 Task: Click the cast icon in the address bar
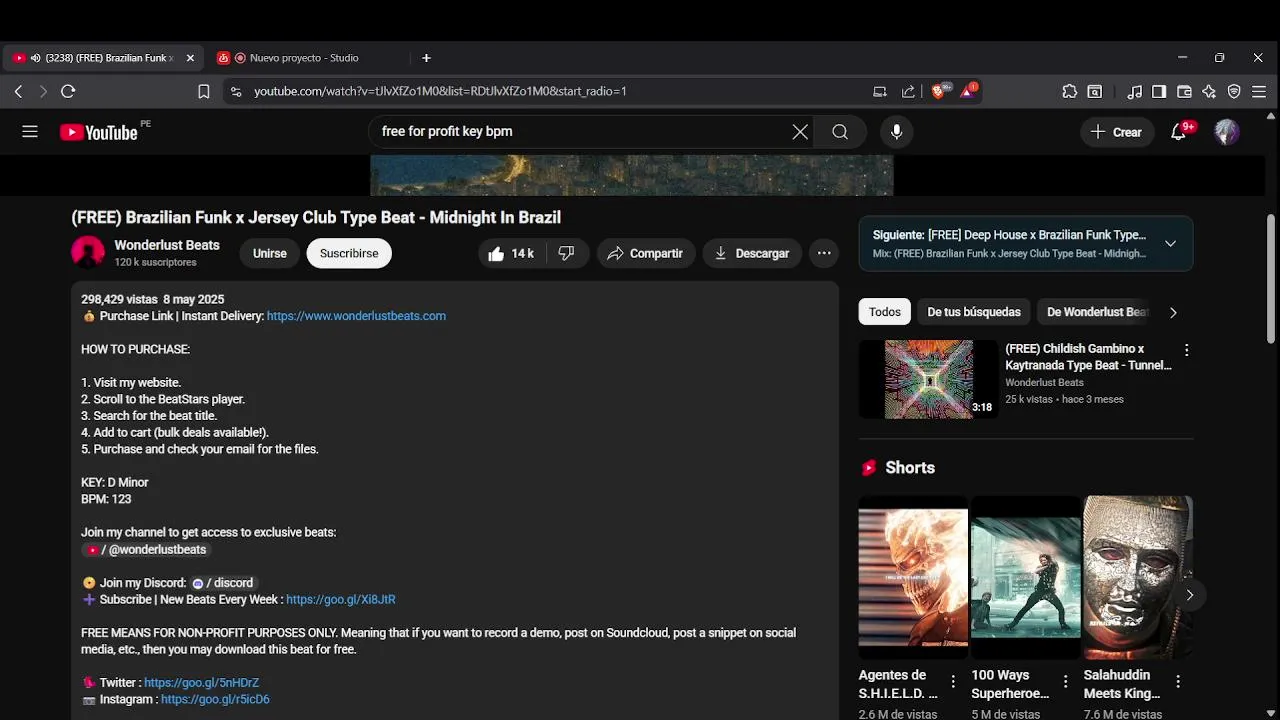(880, 91)
